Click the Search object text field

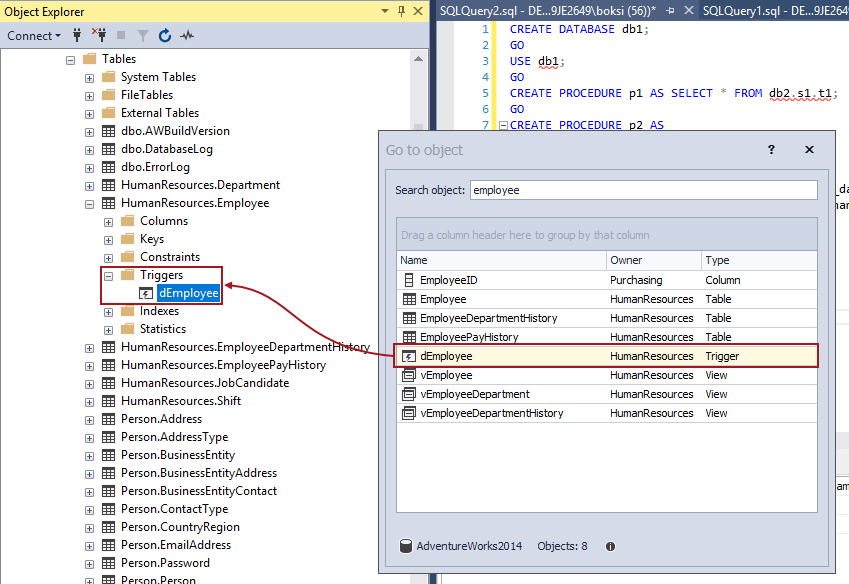tap(643, 189)
